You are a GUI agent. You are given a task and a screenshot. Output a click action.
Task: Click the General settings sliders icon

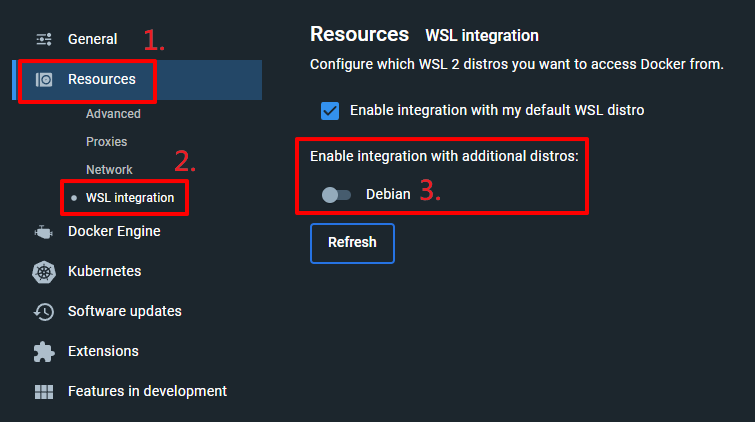[x=44, y=40]
